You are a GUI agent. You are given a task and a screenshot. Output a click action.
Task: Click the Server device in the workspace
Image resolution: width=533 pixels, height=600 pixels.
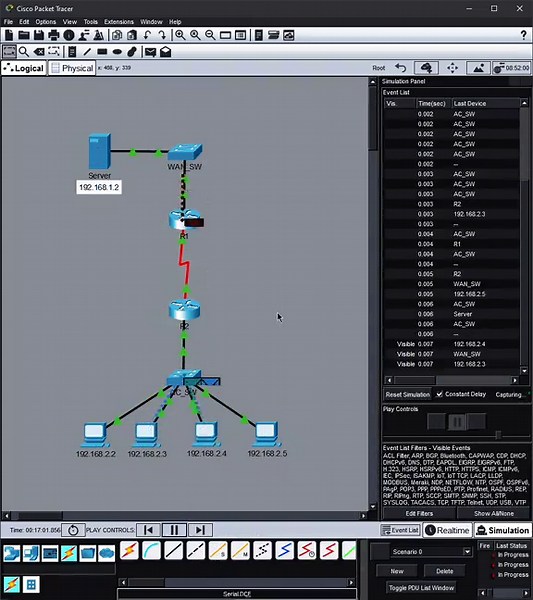click(x=99, y=152)
